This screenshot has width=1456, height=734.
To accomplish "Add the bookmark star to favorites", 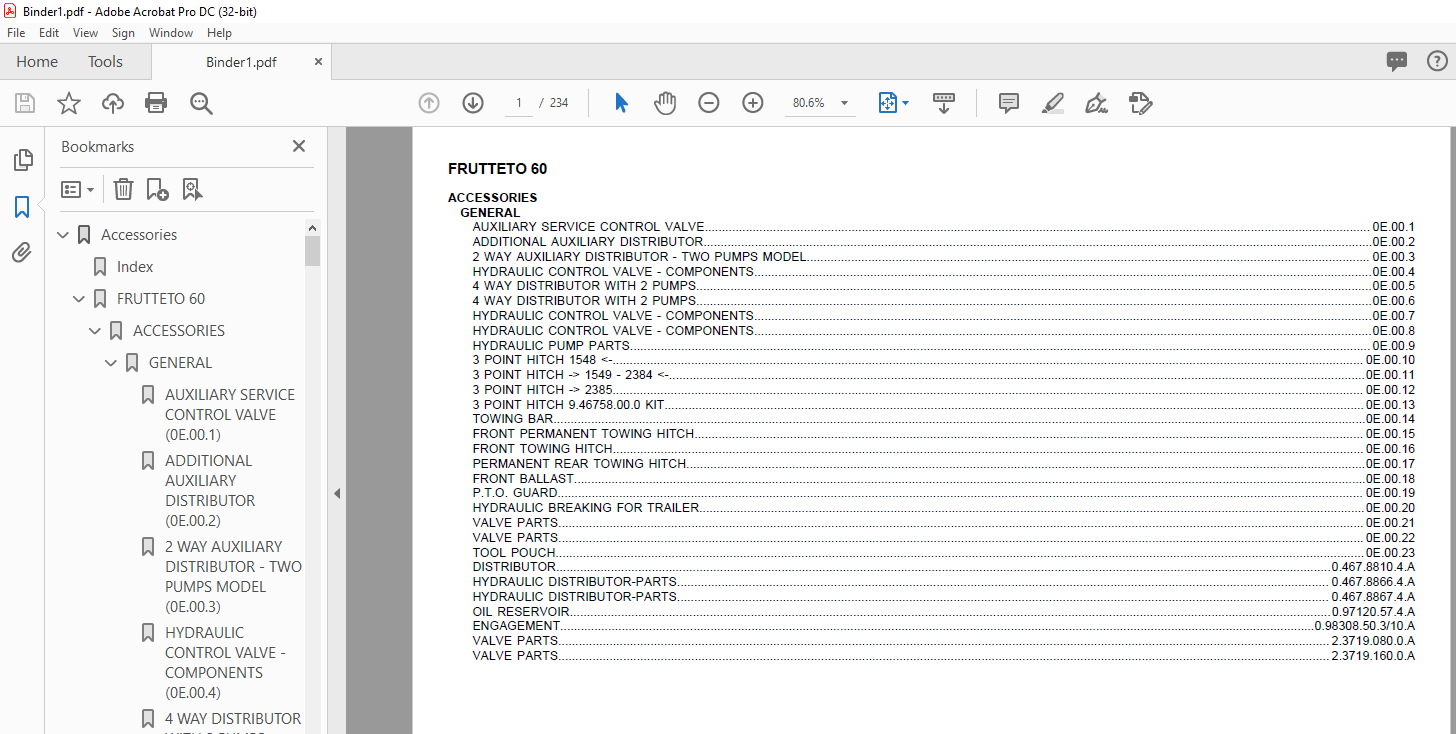I will click(69, 103).
